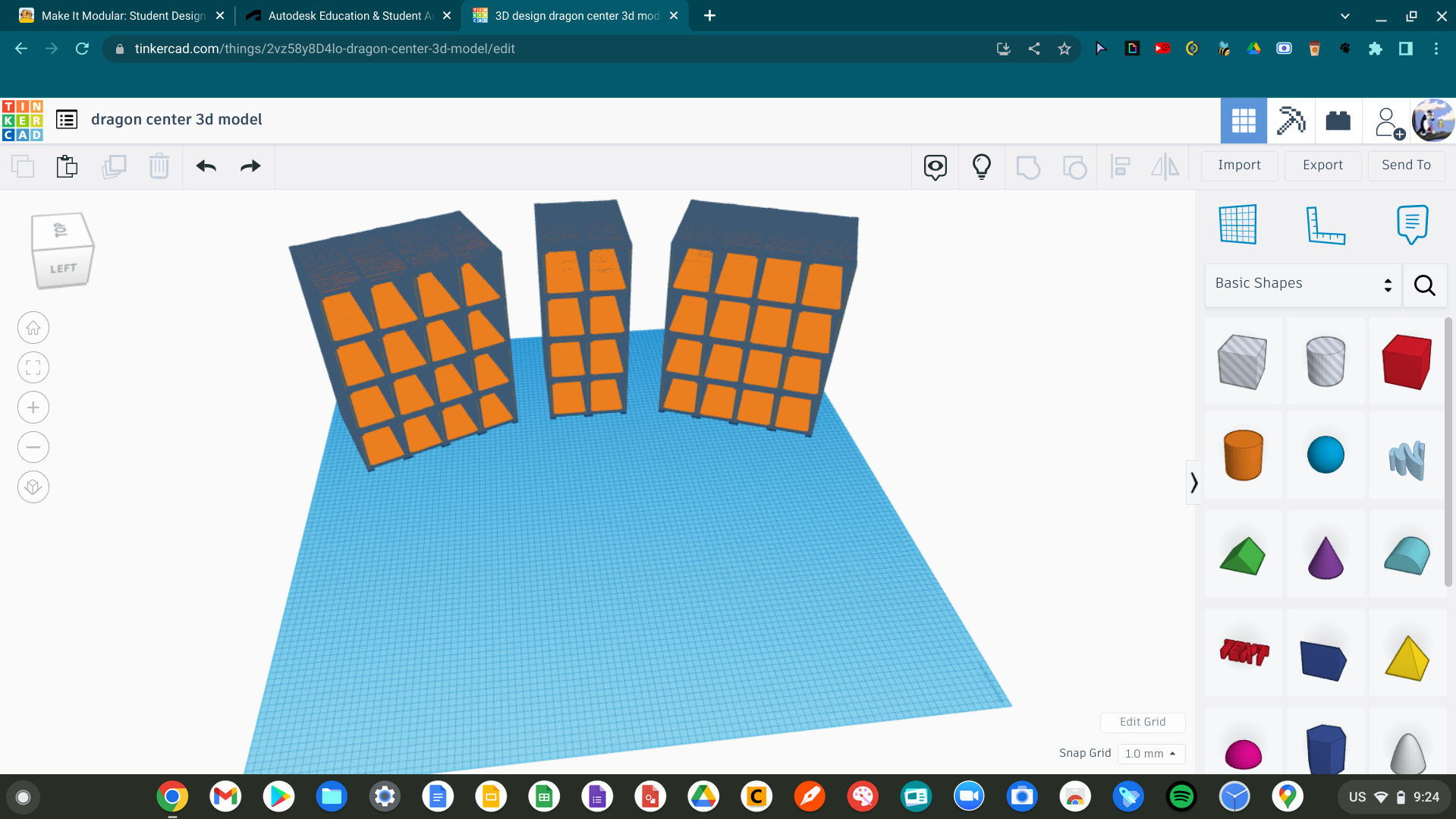This screenshot has width=1456, height=819.
Task: Group the selected shapes
Action: 1028,167
